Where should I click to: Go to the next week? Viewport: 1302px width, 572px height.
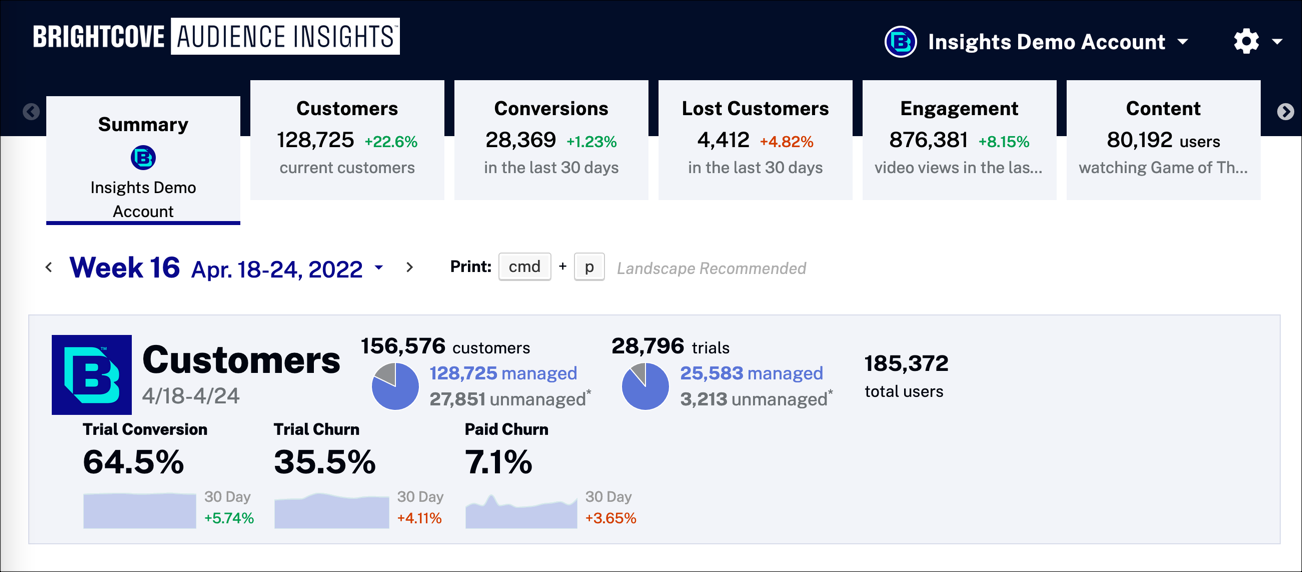(x=409, y=267)
